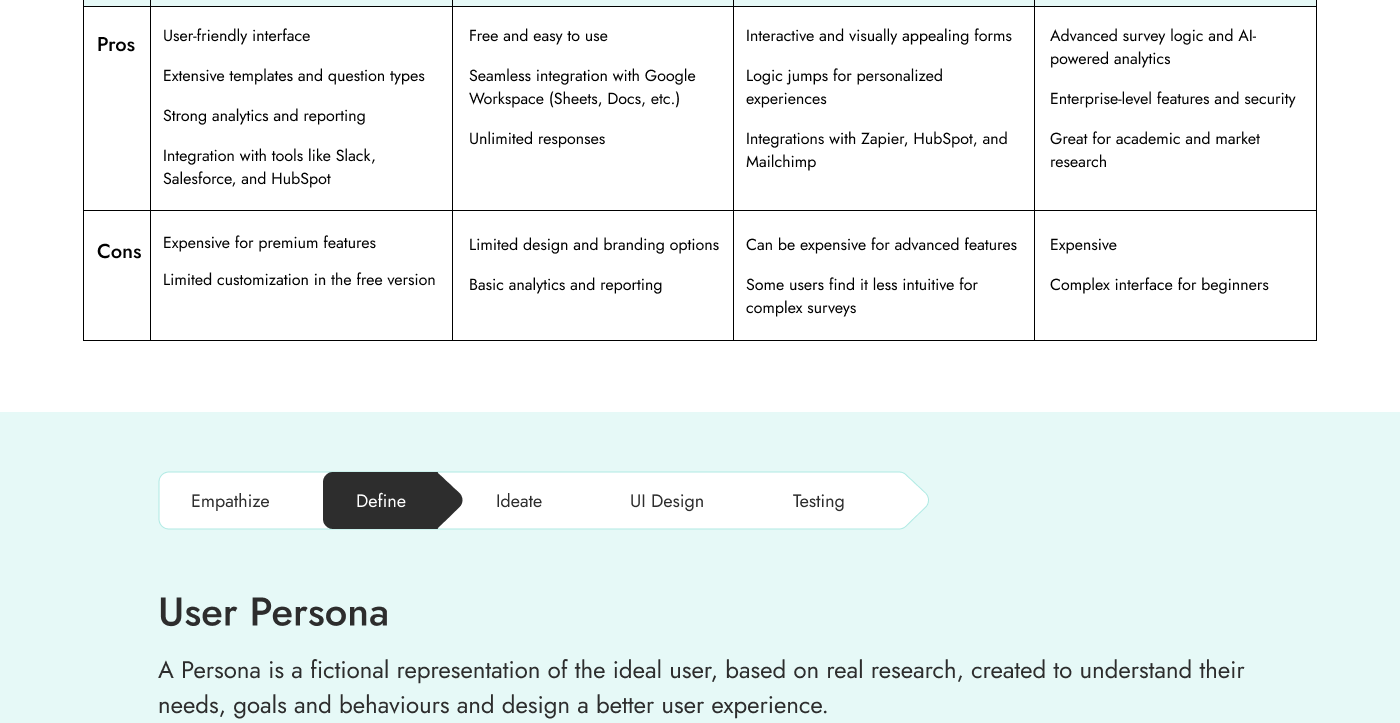This screenshot has height=723, width=1400.
Task: Click the Cons row header
Action: pyautogui.click(x=119, y=252)
